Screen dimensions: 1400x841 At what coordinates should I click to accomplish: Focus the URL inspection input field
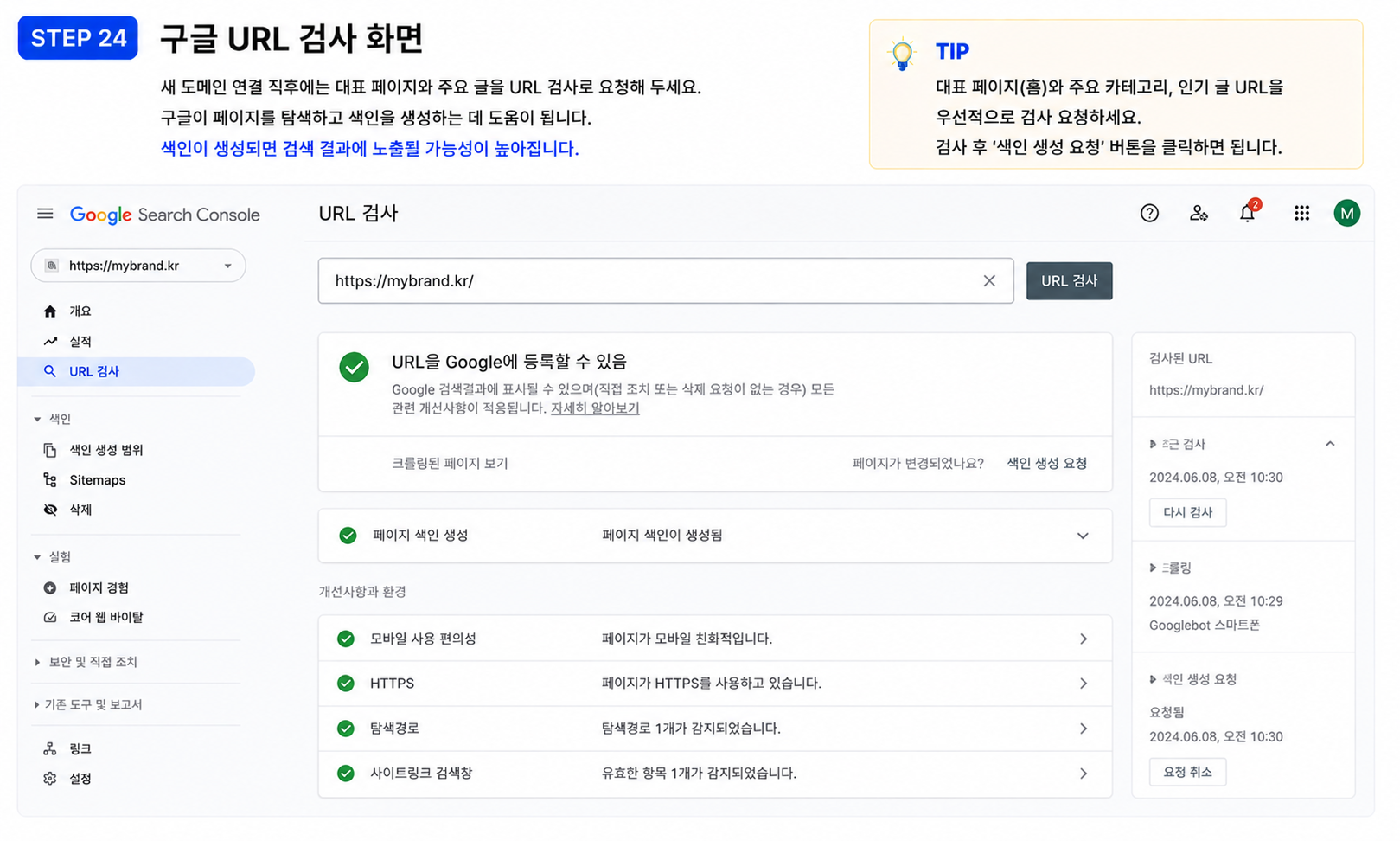click(x=666, y=280)
